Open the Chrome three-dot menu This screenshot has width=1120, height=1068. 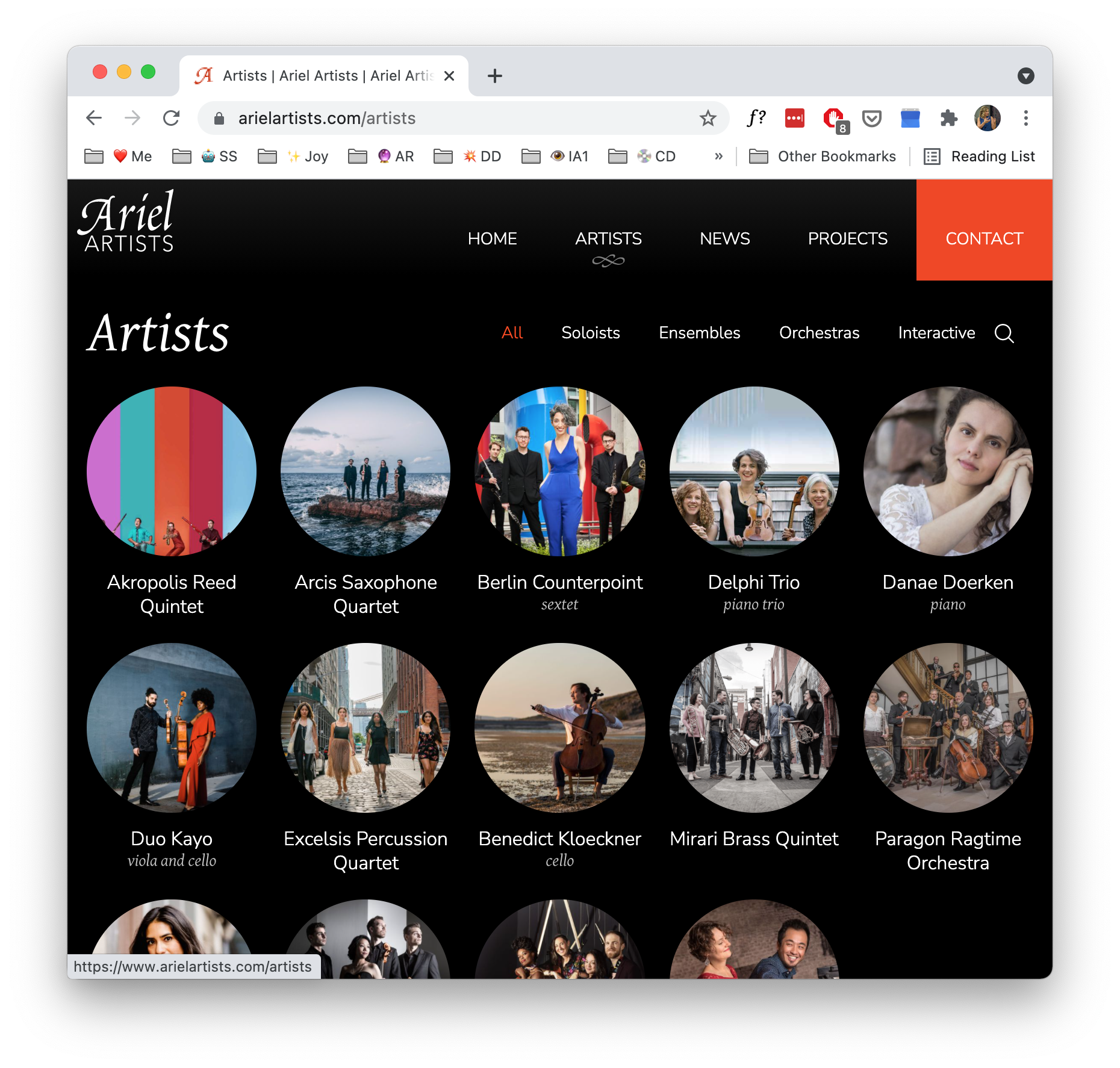point(1026,118)
